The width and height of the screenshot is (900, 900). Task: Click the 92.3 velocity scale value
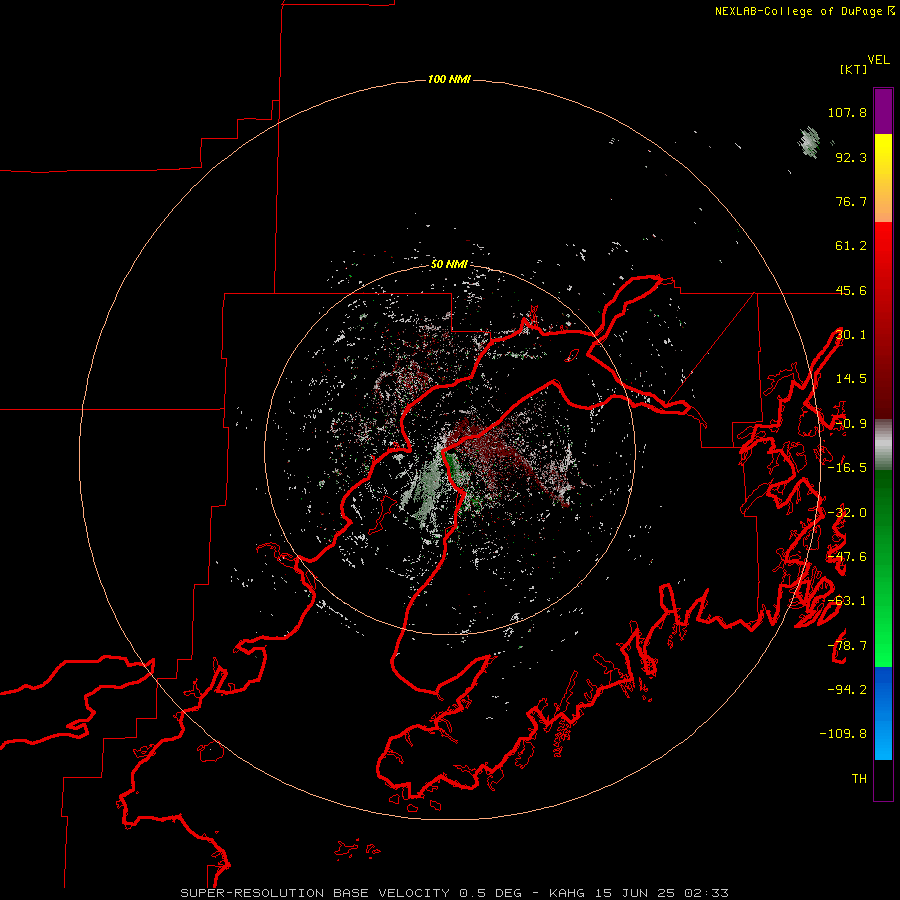[851, 157]
